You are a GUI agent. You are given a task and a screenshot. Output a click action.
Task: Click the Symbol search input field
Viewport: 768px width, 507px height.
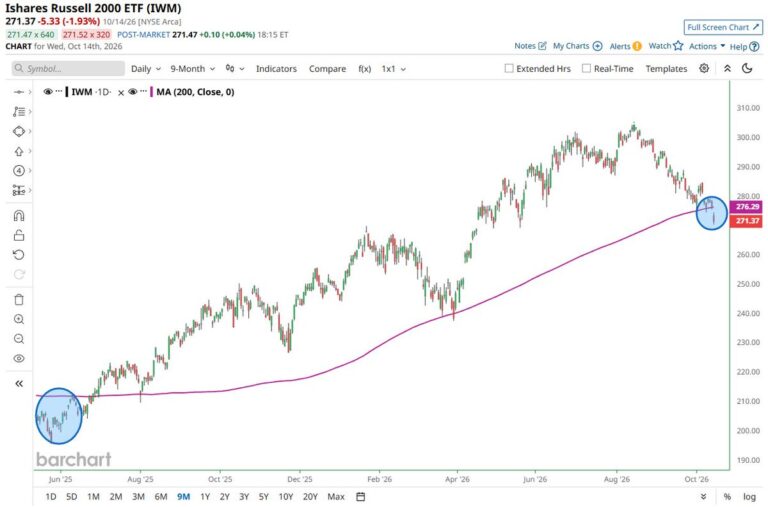(68, 69)
